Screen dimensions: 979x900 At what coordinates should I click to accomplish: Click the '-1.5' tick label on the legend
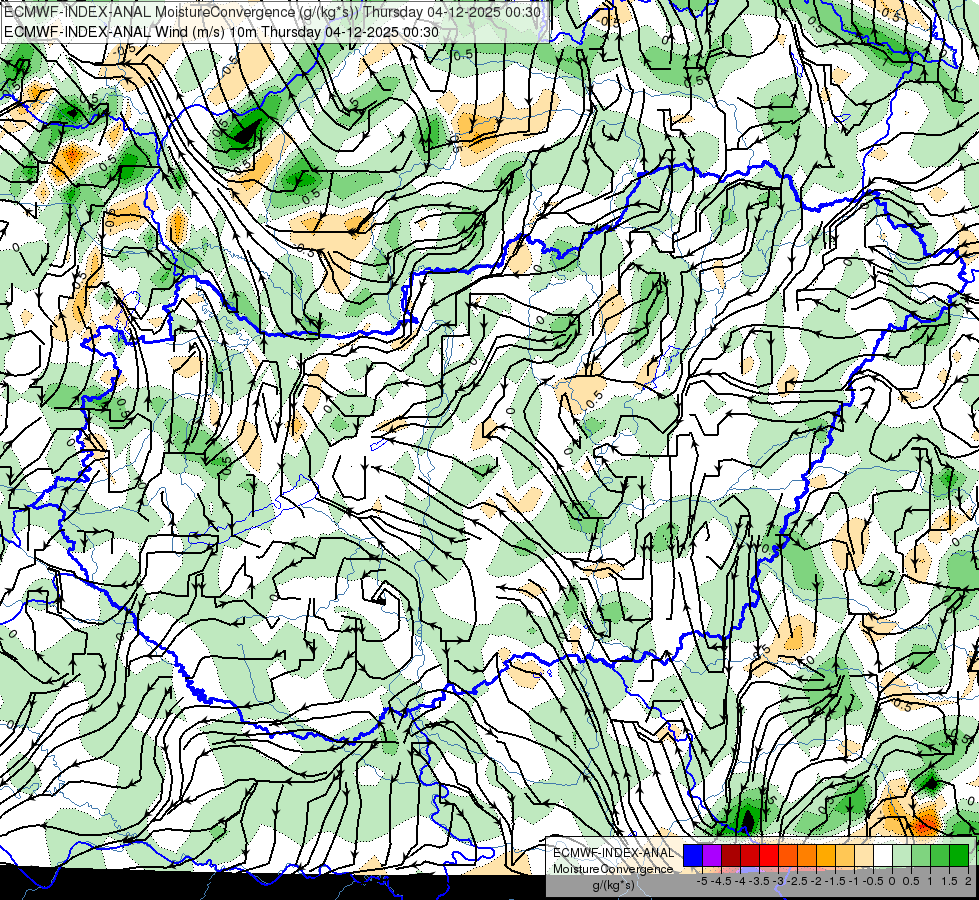[x=835, y=881]
